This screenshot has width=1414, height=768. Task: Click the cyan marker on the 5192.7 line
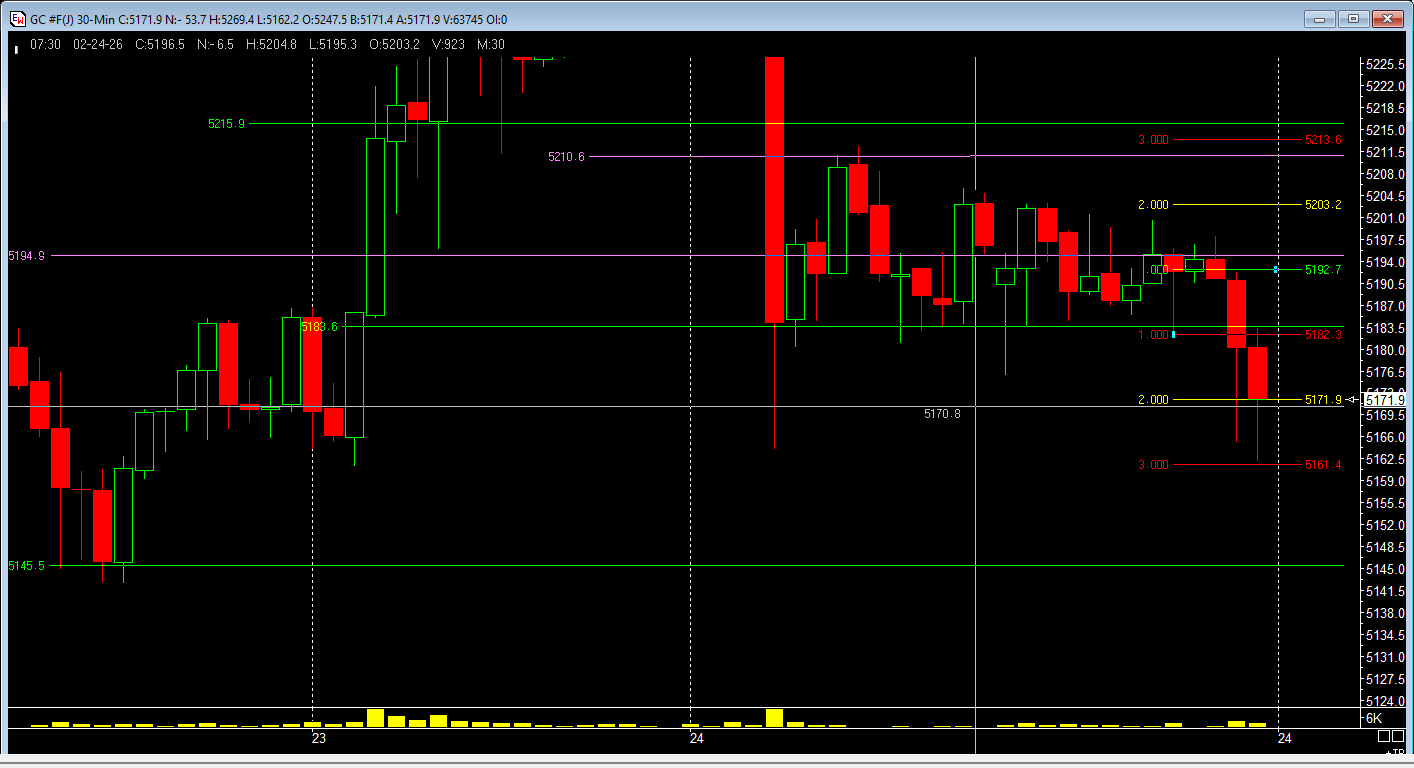pos(1276,270)
